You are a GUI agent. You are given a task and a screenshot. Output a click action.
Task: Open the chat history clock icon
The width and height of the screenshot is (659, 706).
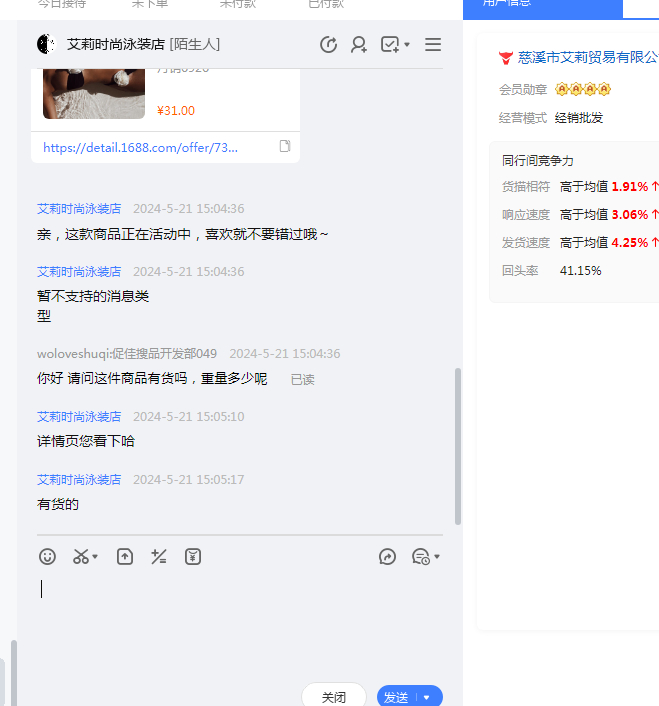pos(421,557)
